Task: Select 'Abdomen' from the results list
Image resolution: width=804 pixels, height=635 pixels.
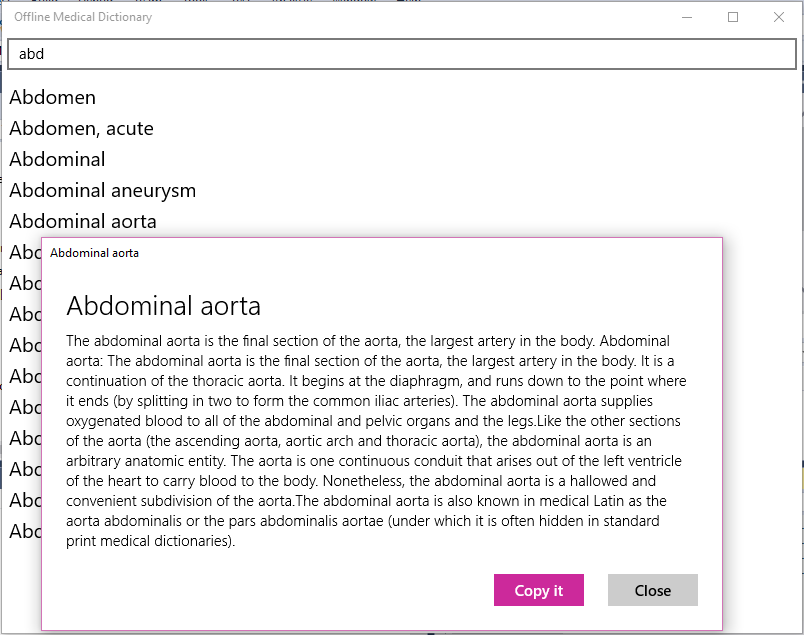Action: [x=52, y=97]
